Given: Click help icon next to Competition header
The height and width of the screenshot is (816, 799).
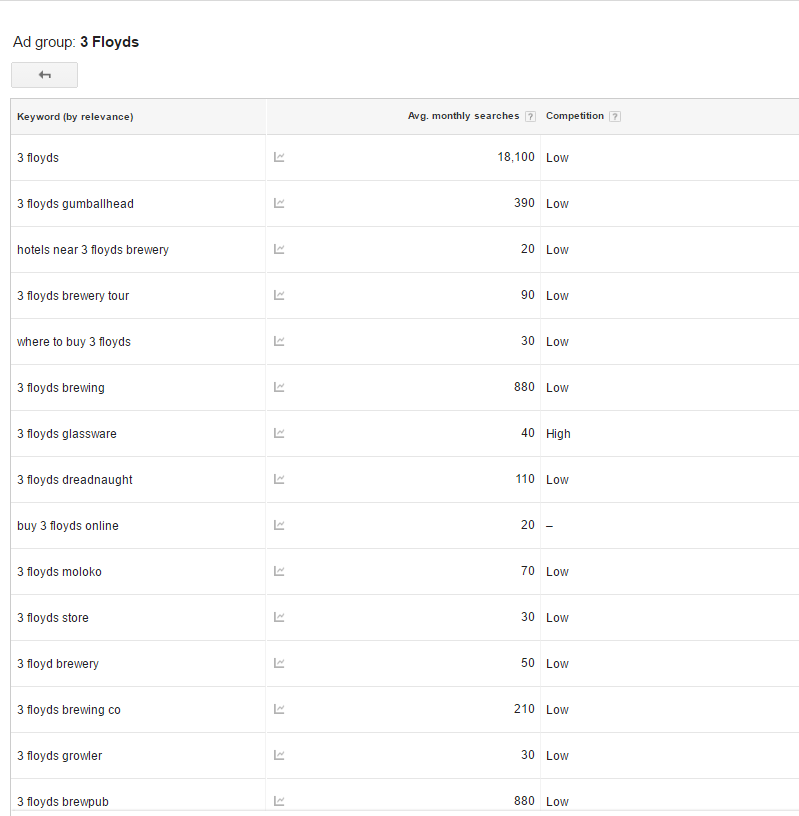Looking at the screenshot, I should click(615, 117).
